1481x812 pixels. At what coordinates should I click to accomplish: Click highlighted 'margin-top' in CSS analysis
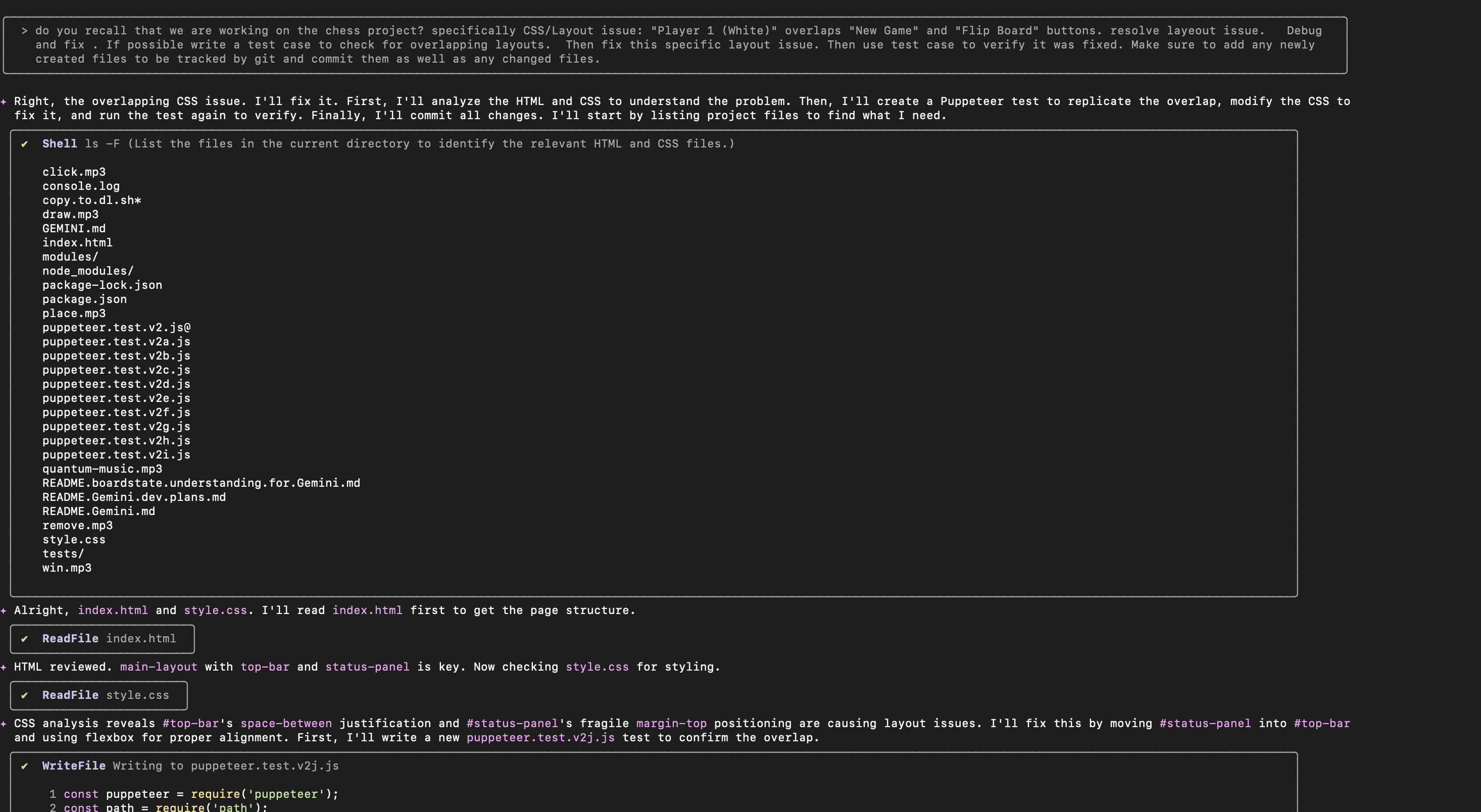tap(671, 724)
